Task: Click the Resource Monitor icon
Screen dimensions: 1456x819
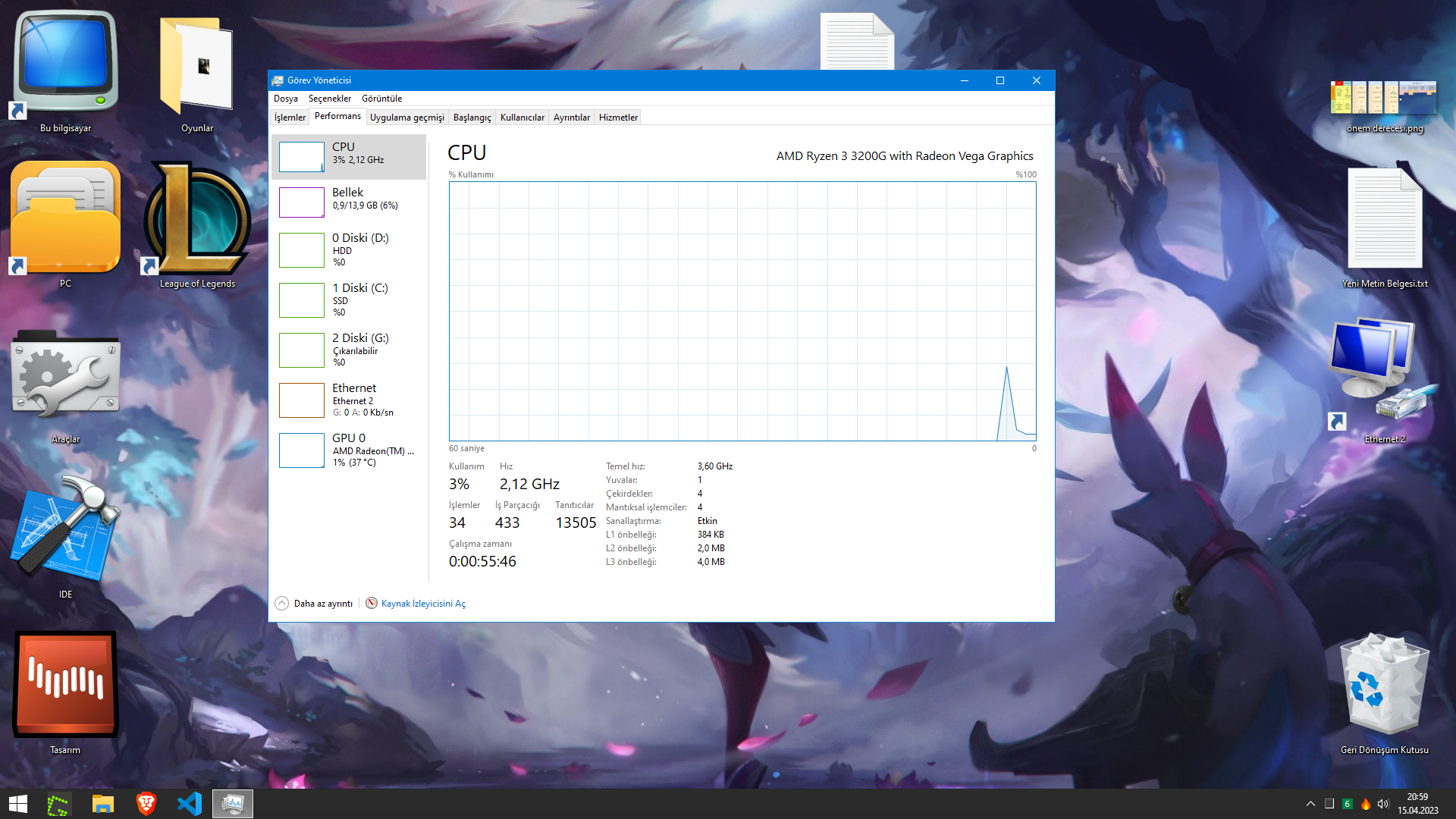Action: pyautogui.click(x=372, y=603)
